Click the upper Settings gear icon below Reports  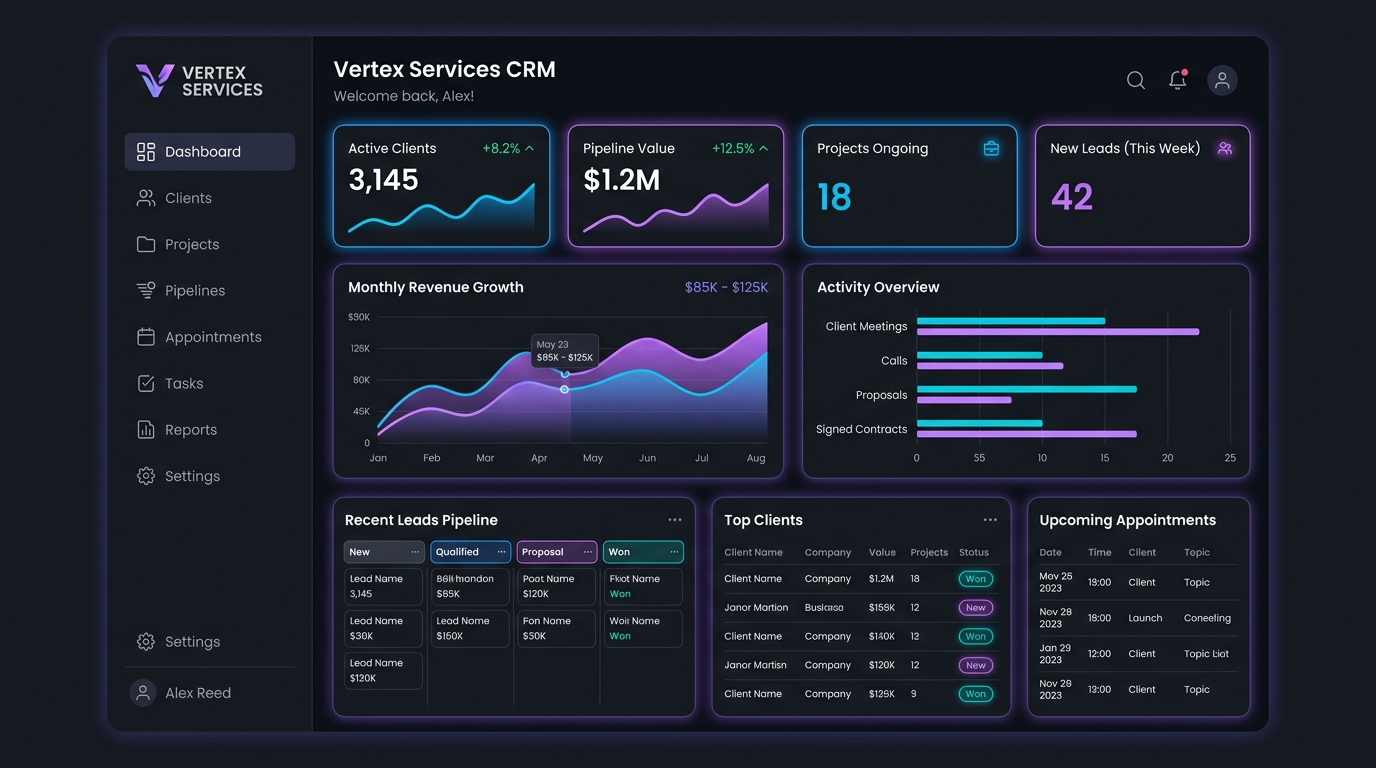[x=146, y=476]
